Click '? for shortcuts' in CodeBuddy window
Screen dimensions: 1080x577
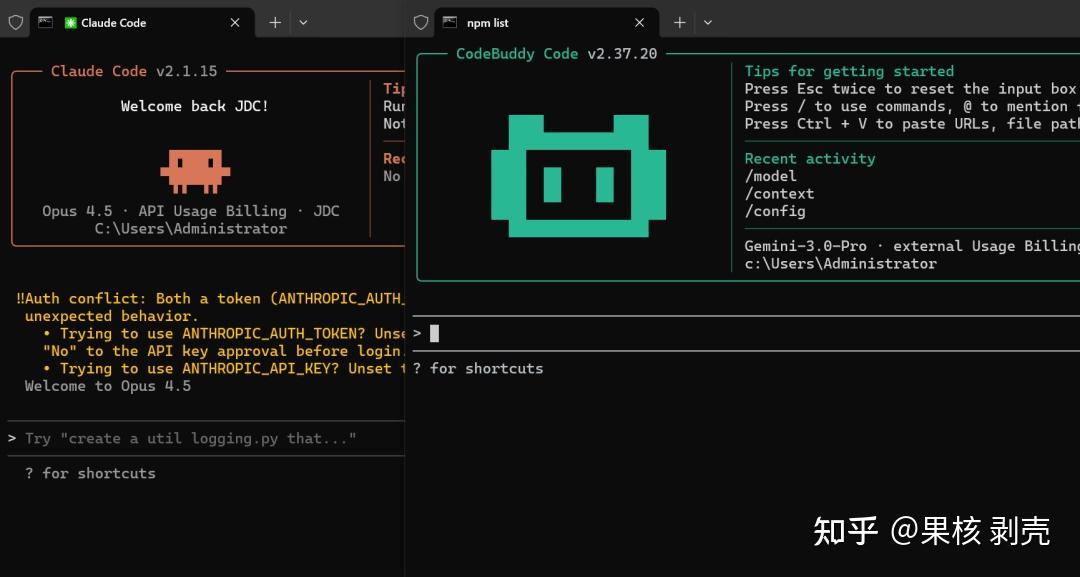pyautogui.click(x=478, y=368)
